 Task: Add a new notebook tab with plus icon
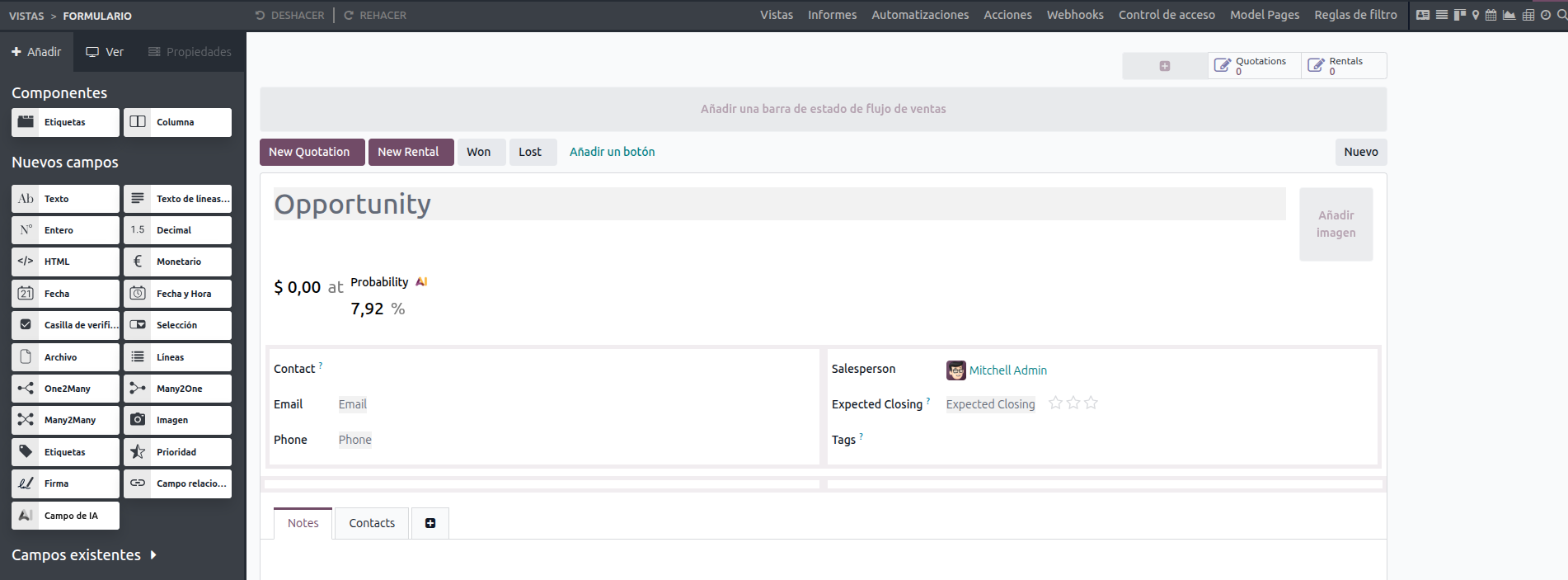[x=430, y=523]
